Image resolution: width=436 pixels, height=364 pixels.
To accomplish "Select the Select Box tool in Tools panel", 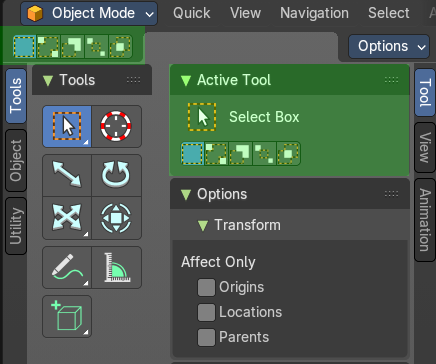I will tap(67, 126).
